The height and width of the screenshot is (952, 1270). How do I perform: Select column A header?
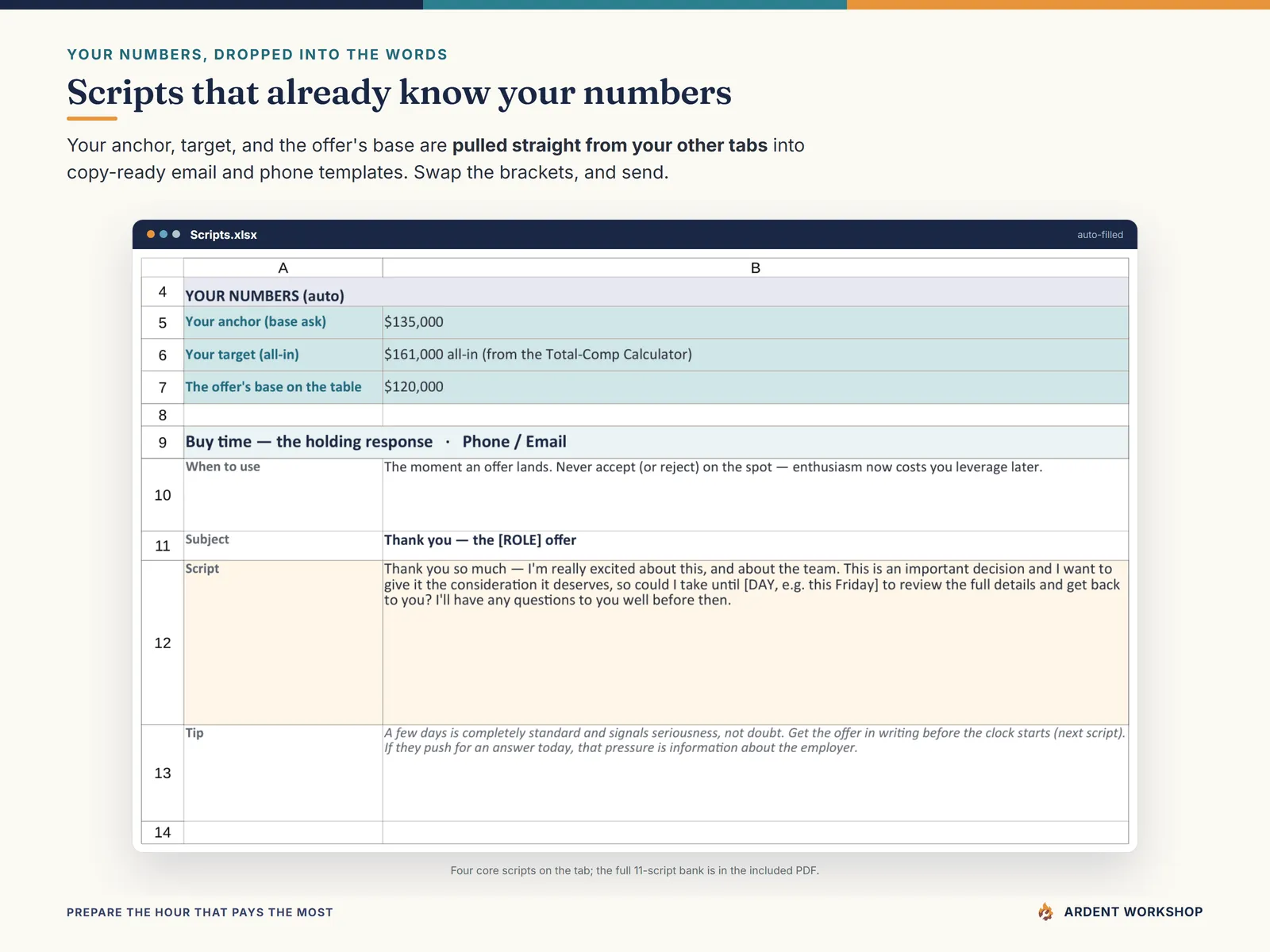click(x=283, y=268)
